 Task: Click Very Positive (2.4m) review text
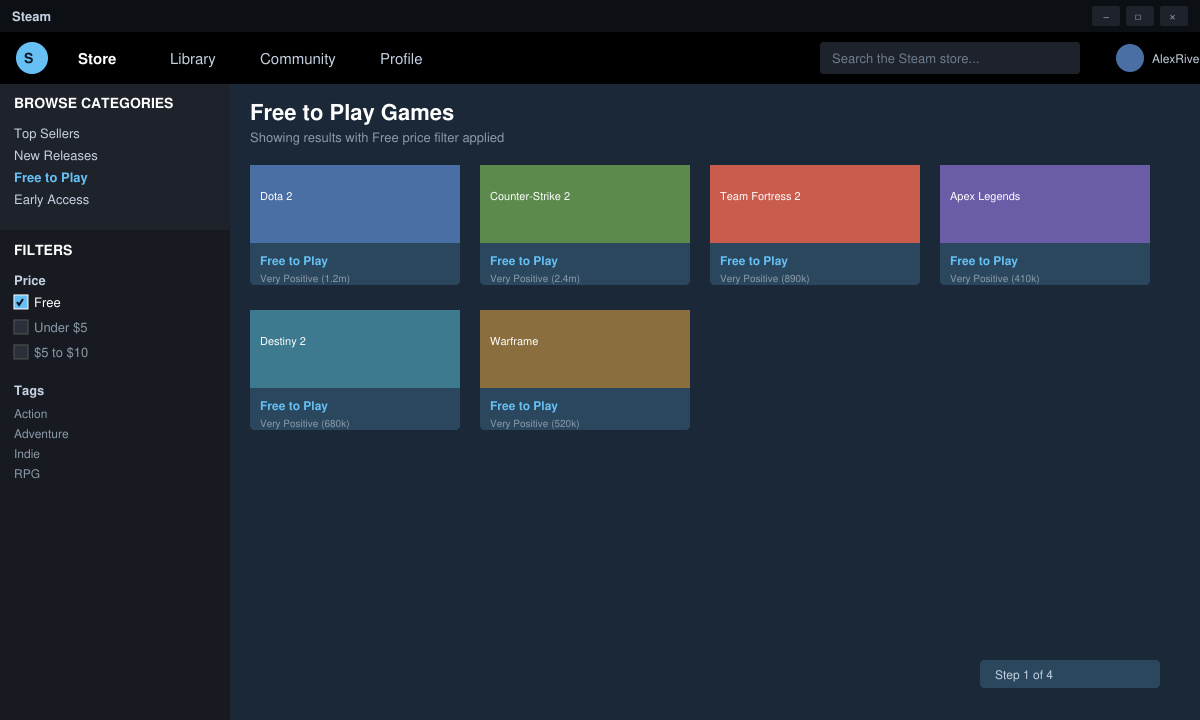pos(535,279)
